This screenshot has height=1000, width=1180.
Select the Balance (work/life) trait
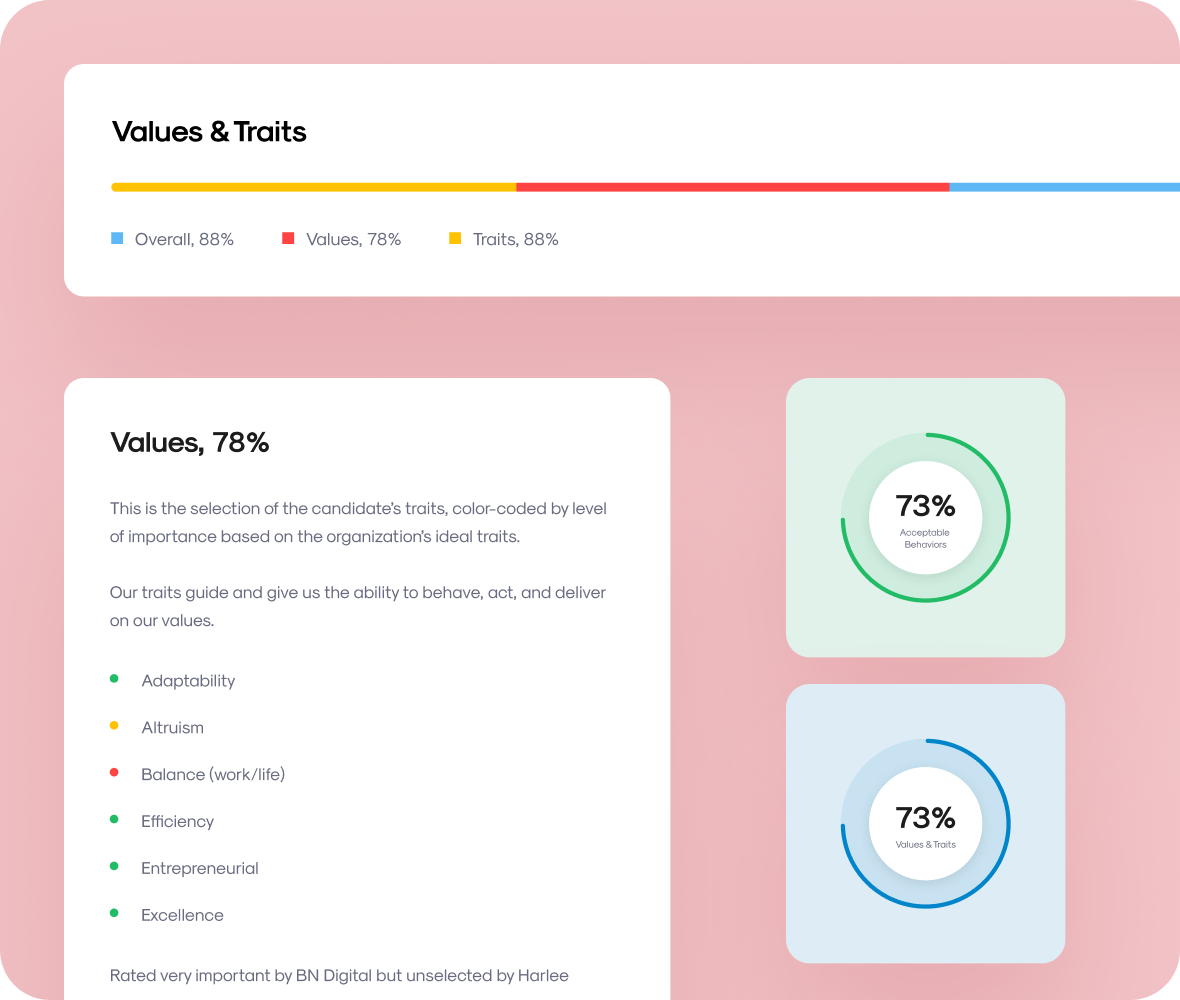tap(213, 774)
